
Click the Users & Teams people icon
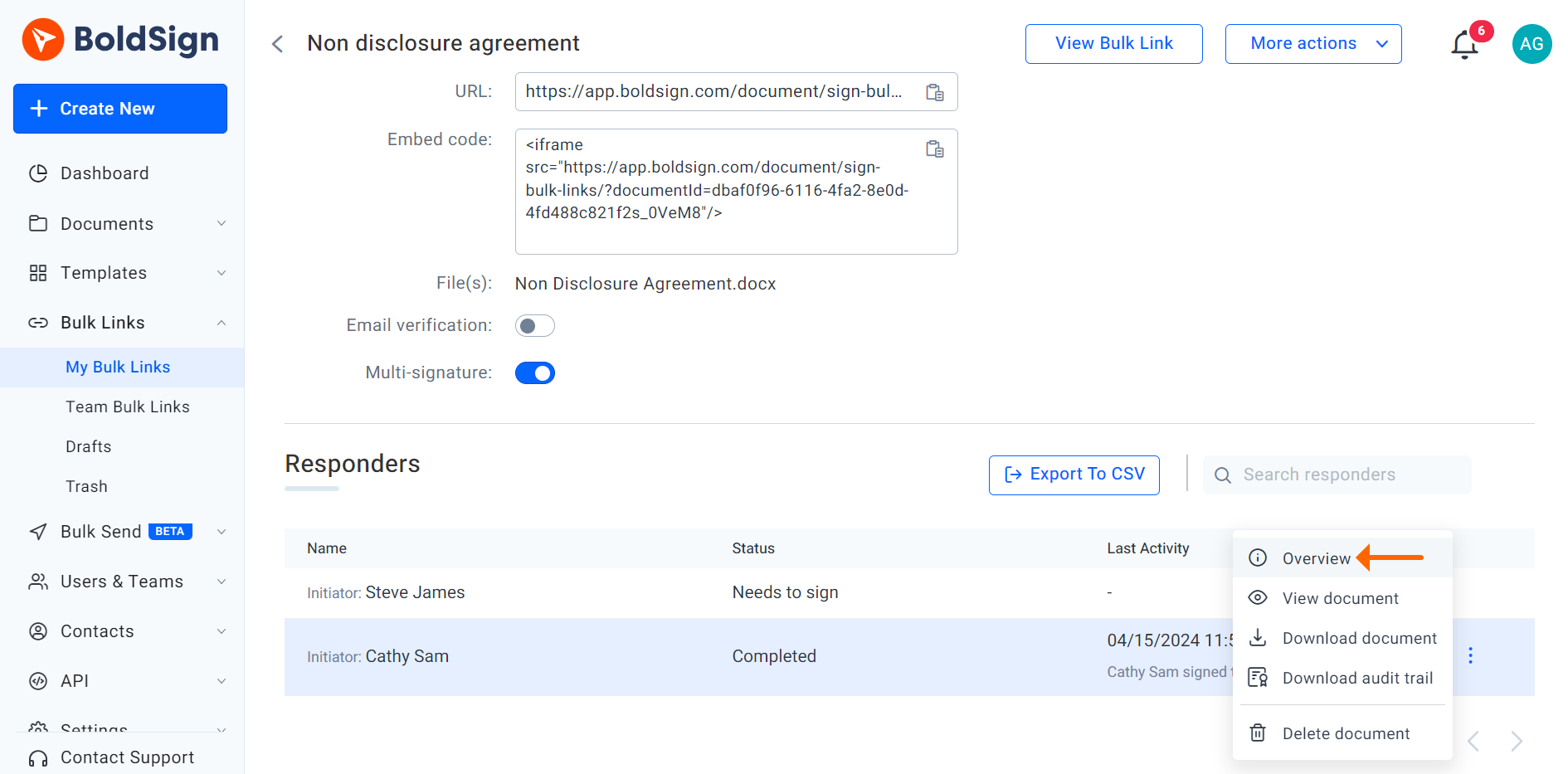point(38,582)
